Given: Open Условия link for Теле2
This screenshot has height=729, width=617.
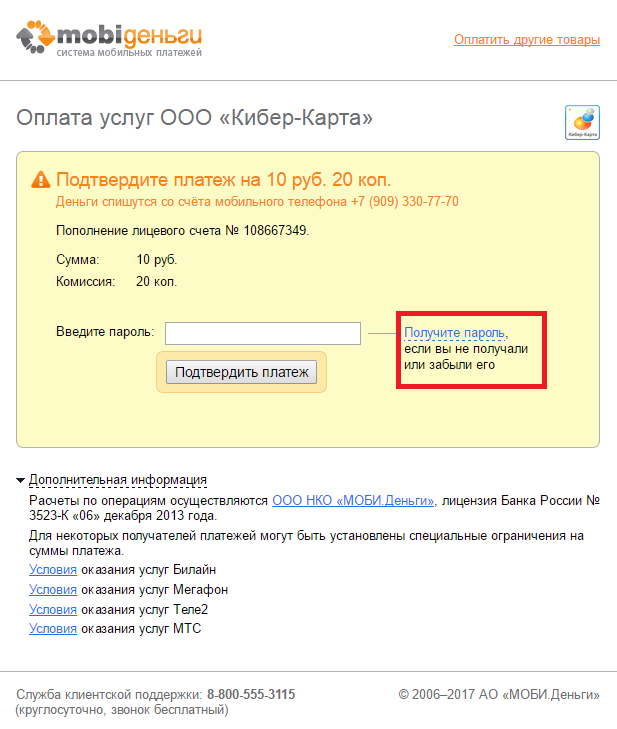Looking at the screenshot, I should [53, 610].
